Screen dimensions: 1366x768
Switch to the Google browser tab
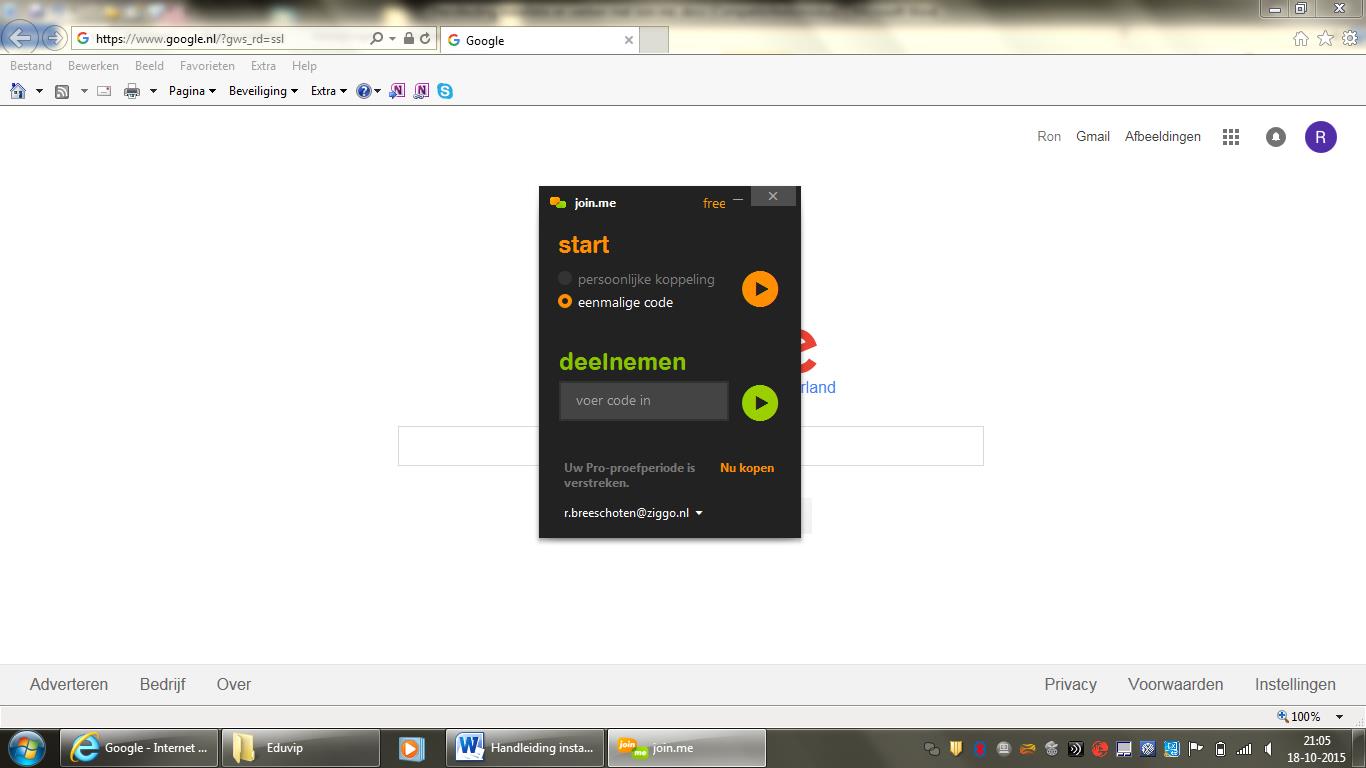[539, 41]
